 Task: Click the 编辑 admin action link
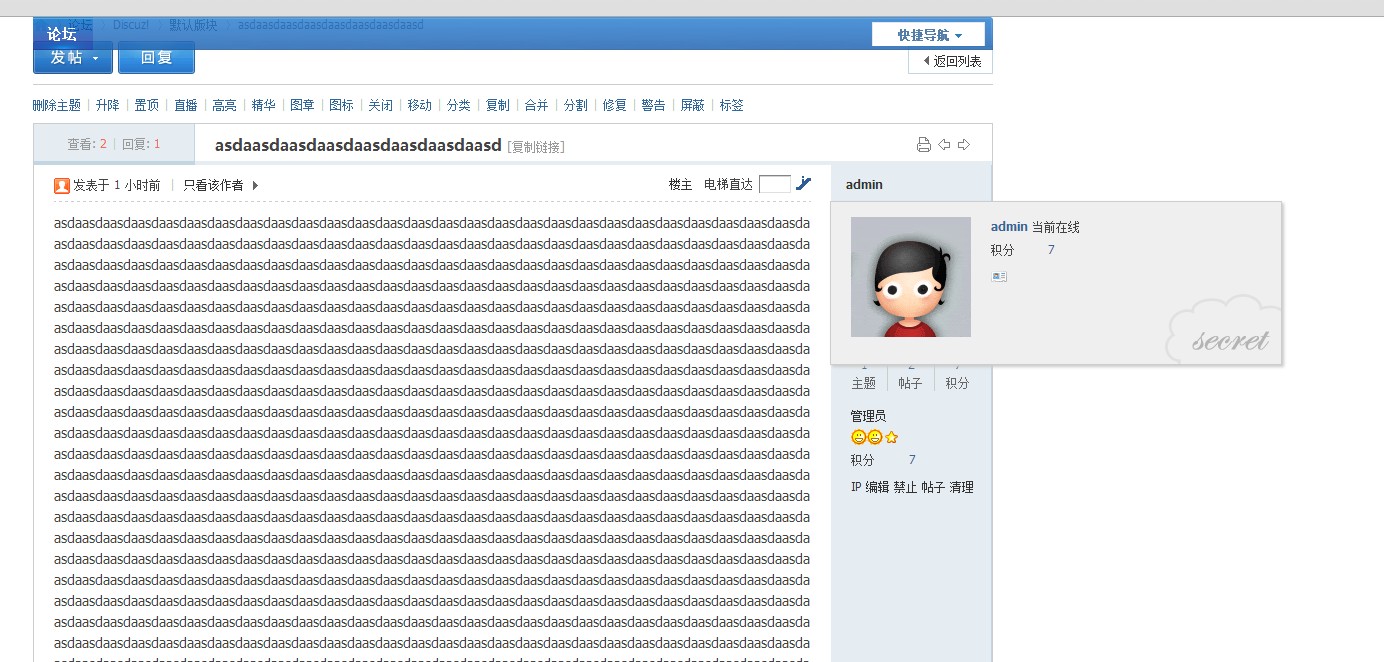[877, 487]
